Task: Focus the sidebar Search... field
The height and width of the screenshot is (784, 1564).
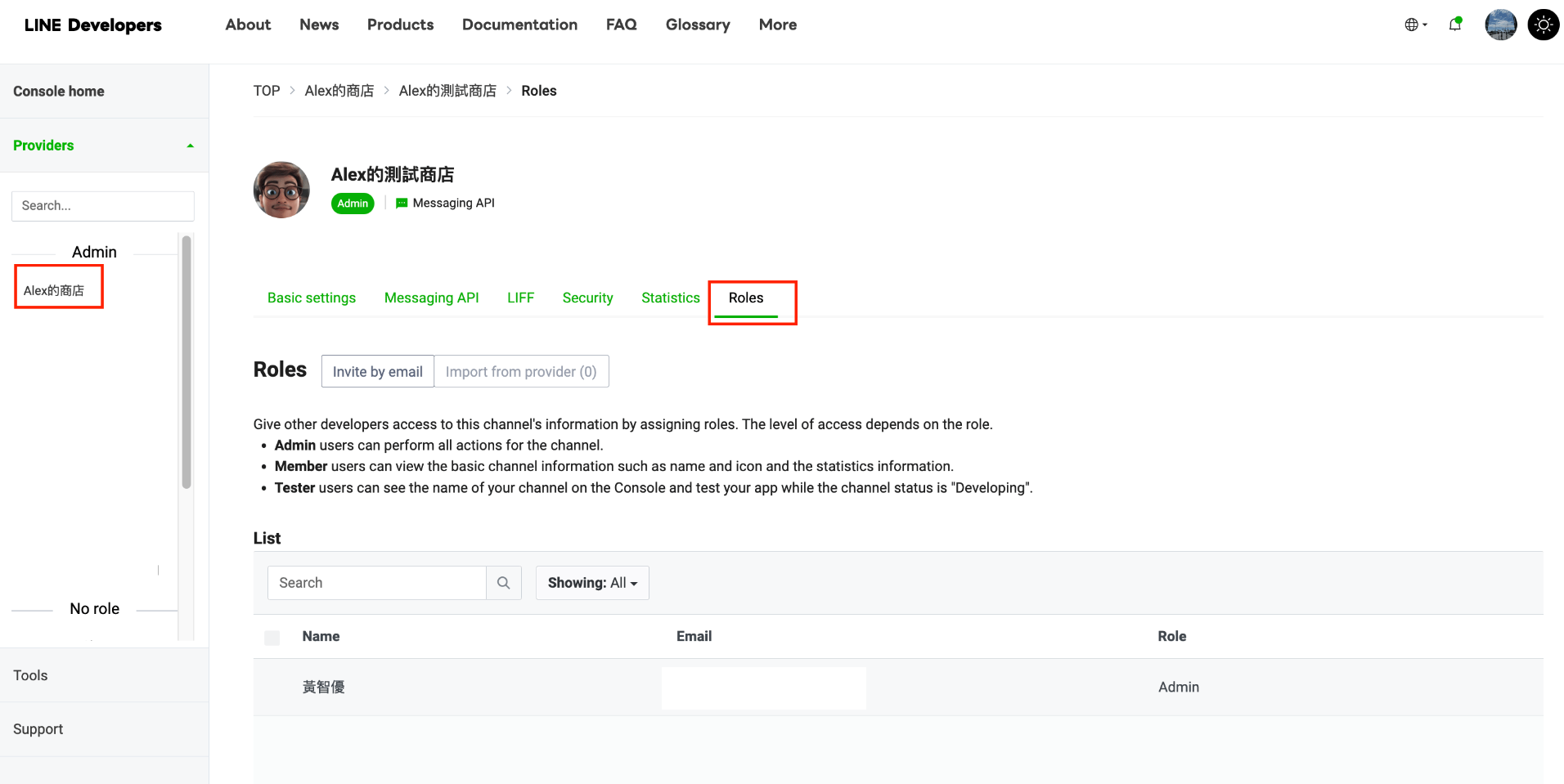Action: pyautogui.click(x=103, y=206)
